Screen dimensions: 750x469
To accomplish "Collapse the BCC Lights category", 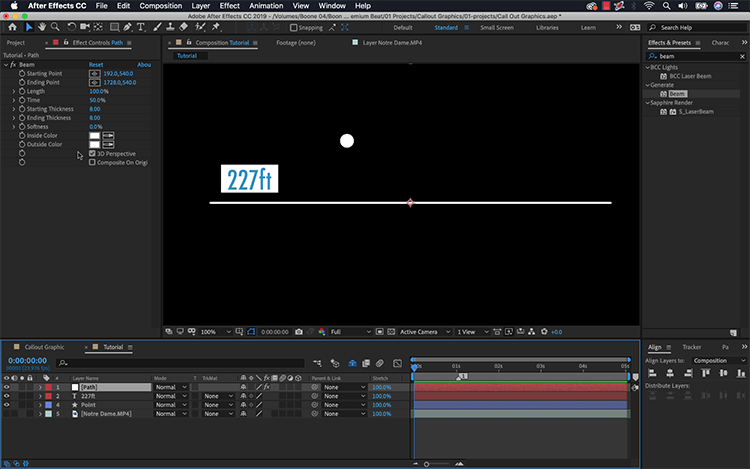I will click(x=648, y=67).
